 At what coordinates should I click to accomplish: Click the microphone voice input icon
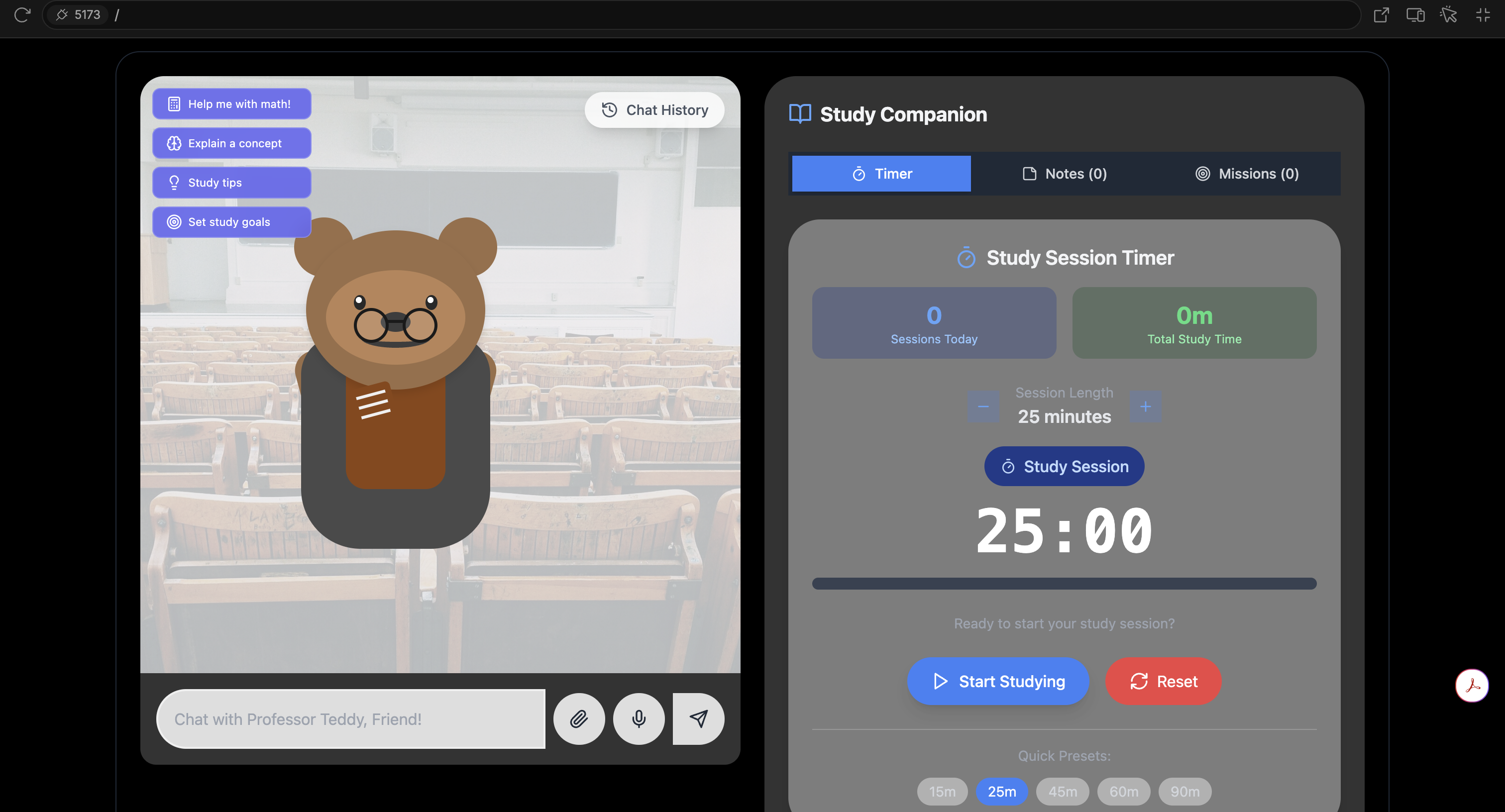(639, 718)
